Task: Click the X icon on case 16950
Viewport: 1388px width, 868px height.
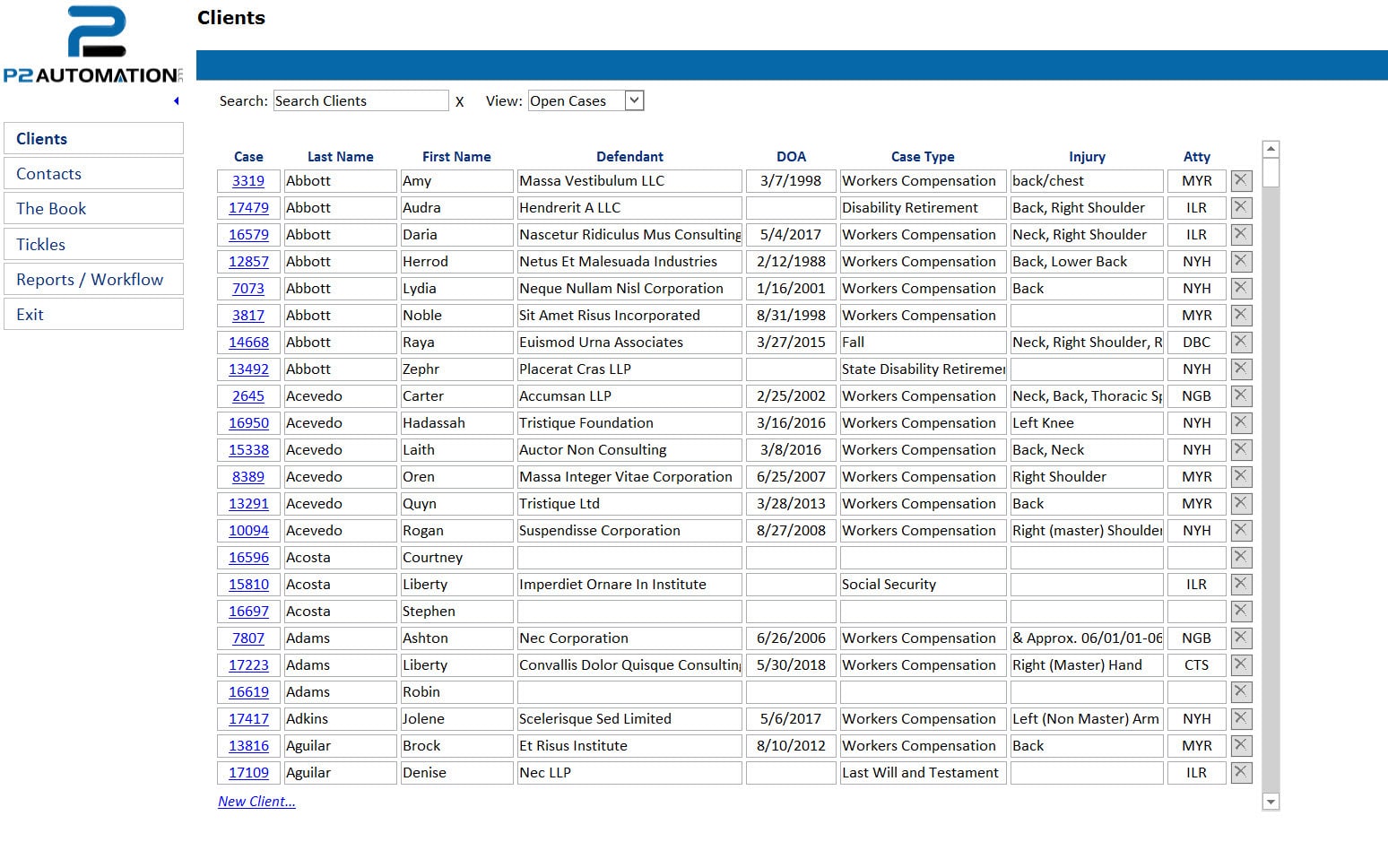Action: coord(1241,422)
